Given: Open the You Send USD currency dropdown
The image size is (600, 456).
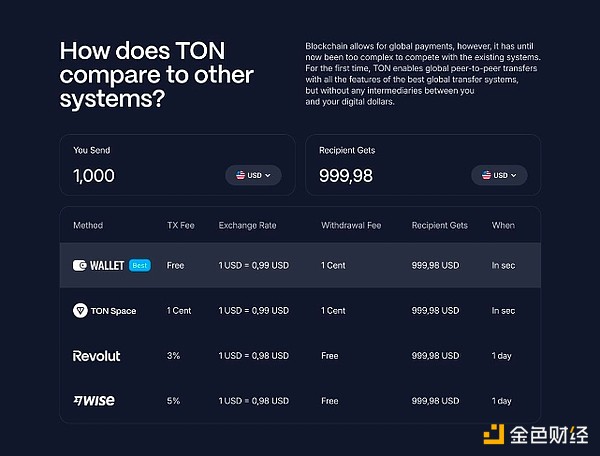Looking at the screenshot, I should 254,175.
